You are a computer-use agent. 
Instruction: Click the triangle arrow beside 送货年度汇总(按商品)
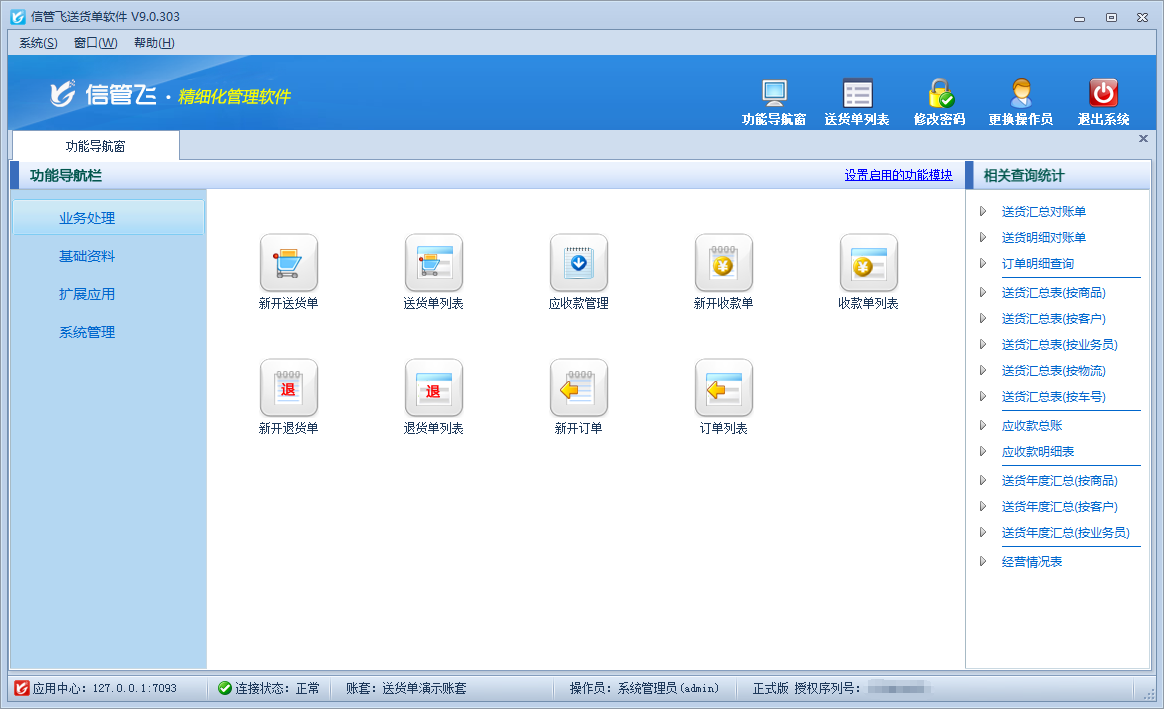click(x=983, y=480)
